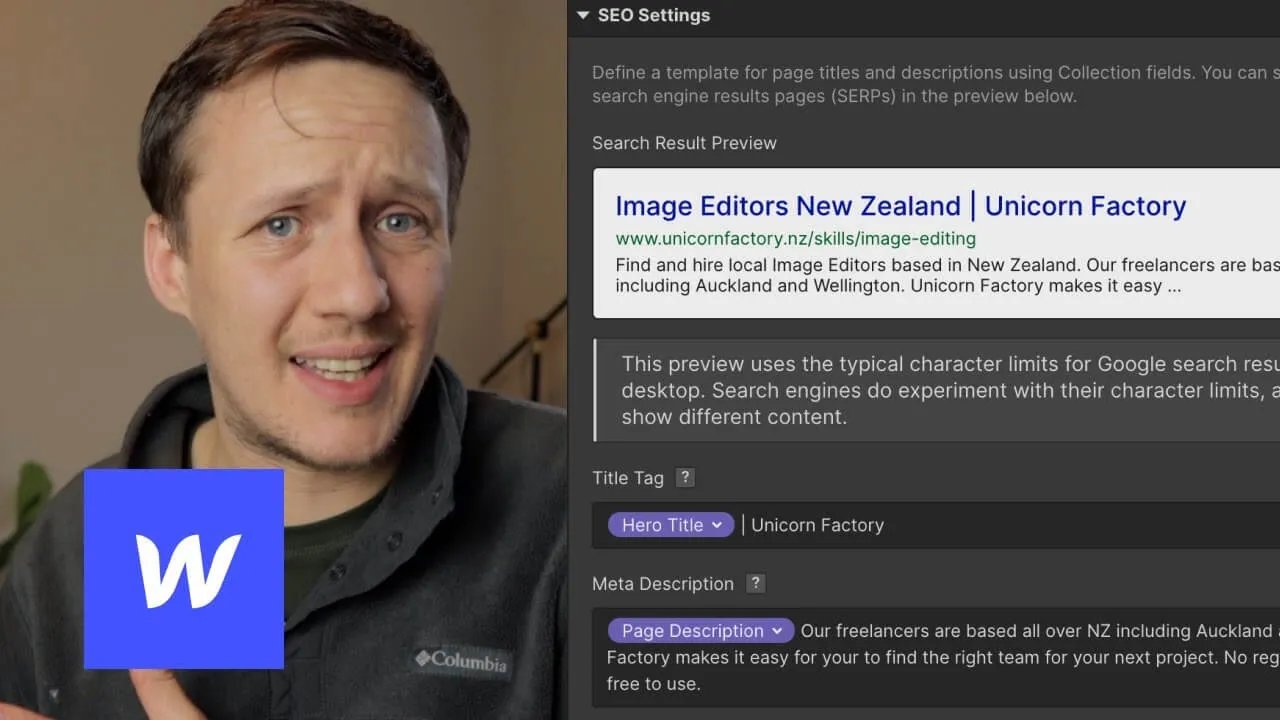Click the green unicornfactory.nz preview URL
This screenshot has width=1280, height=720.
pos(795,238)
